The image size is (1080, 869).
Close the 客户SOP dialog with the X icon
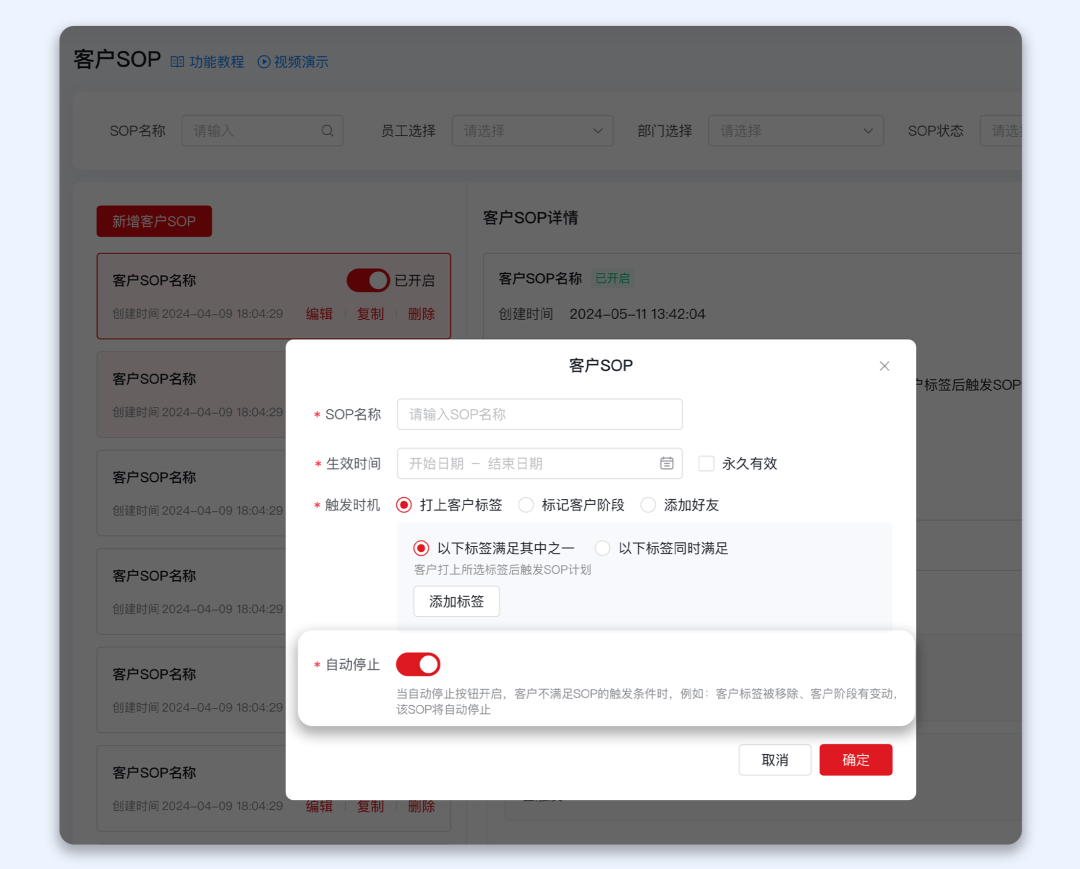[884, 366]
